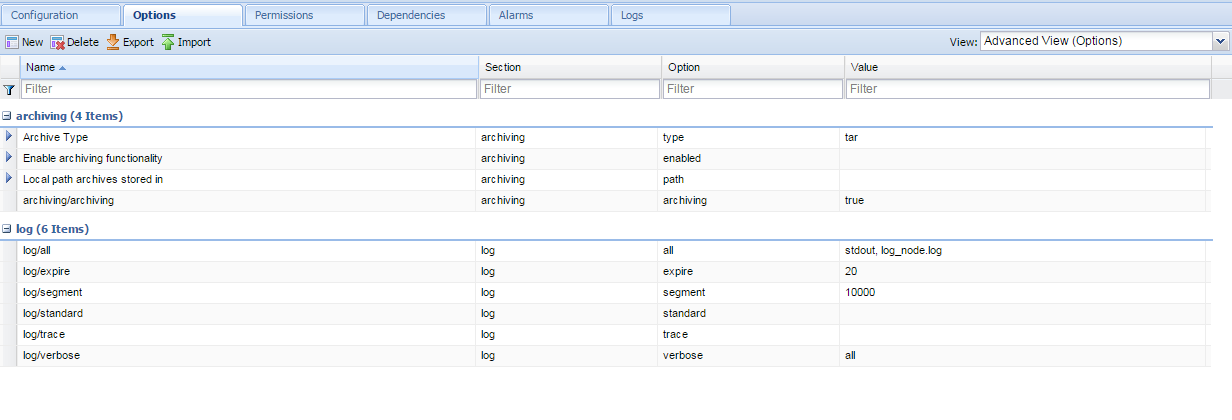Viewport: 1232px width, 420px height.
Task: Expand the Enable archiving functionality row
Action: 9,158
